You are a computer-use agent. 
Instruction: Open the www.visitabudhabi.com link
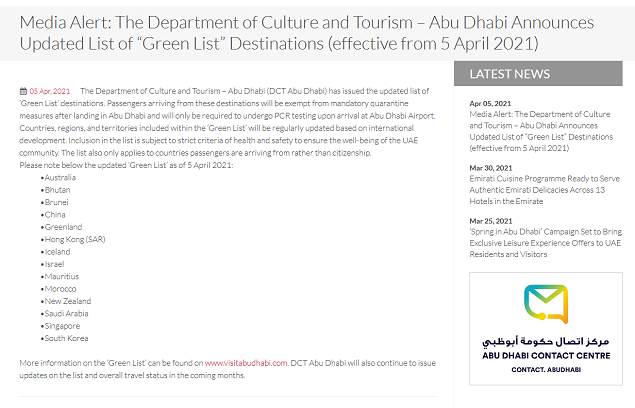click(245, 363)
